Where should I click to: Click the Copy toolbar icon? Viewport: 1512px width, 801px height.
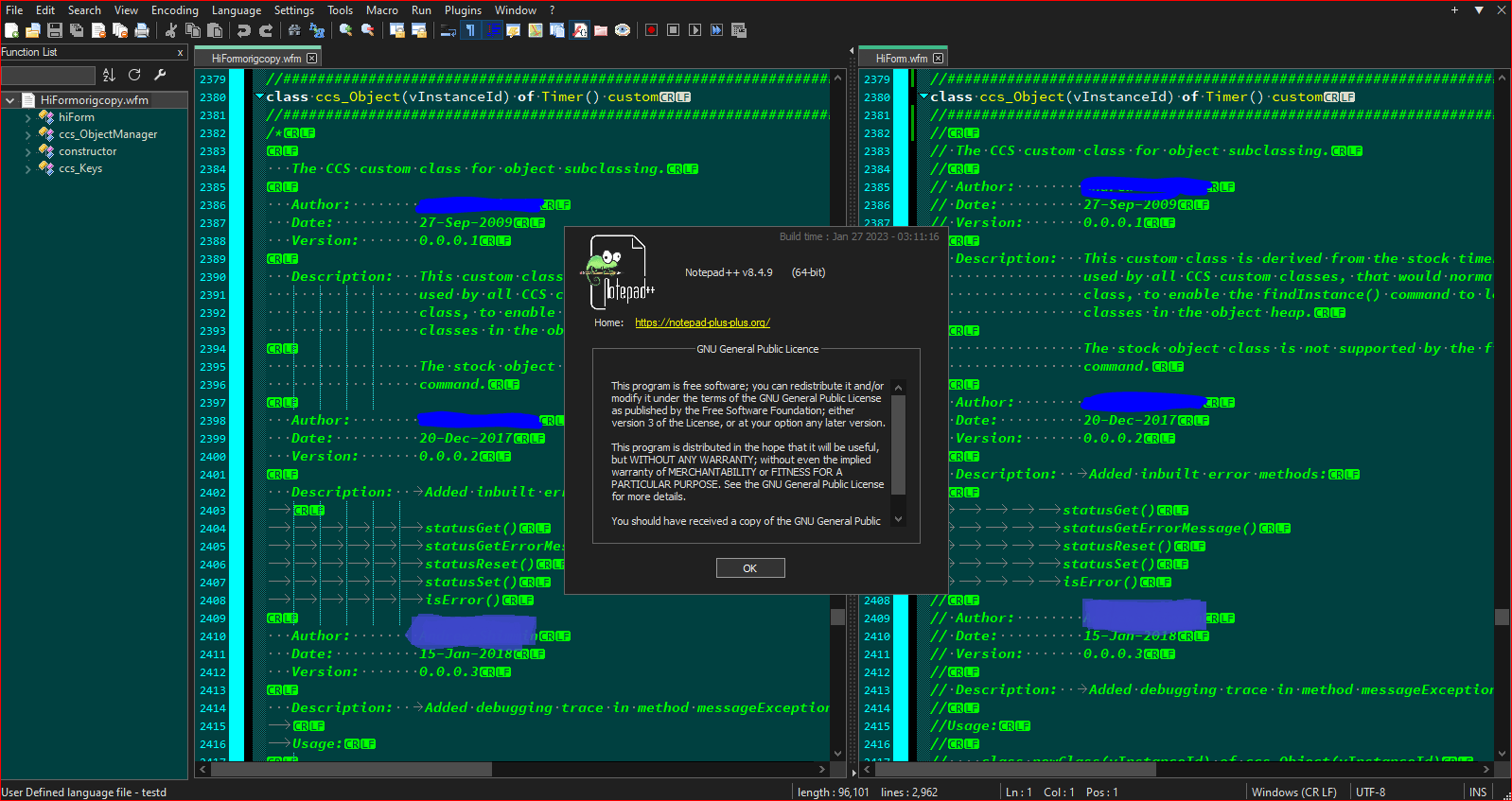pyautogui.click(x=193, y=30)
